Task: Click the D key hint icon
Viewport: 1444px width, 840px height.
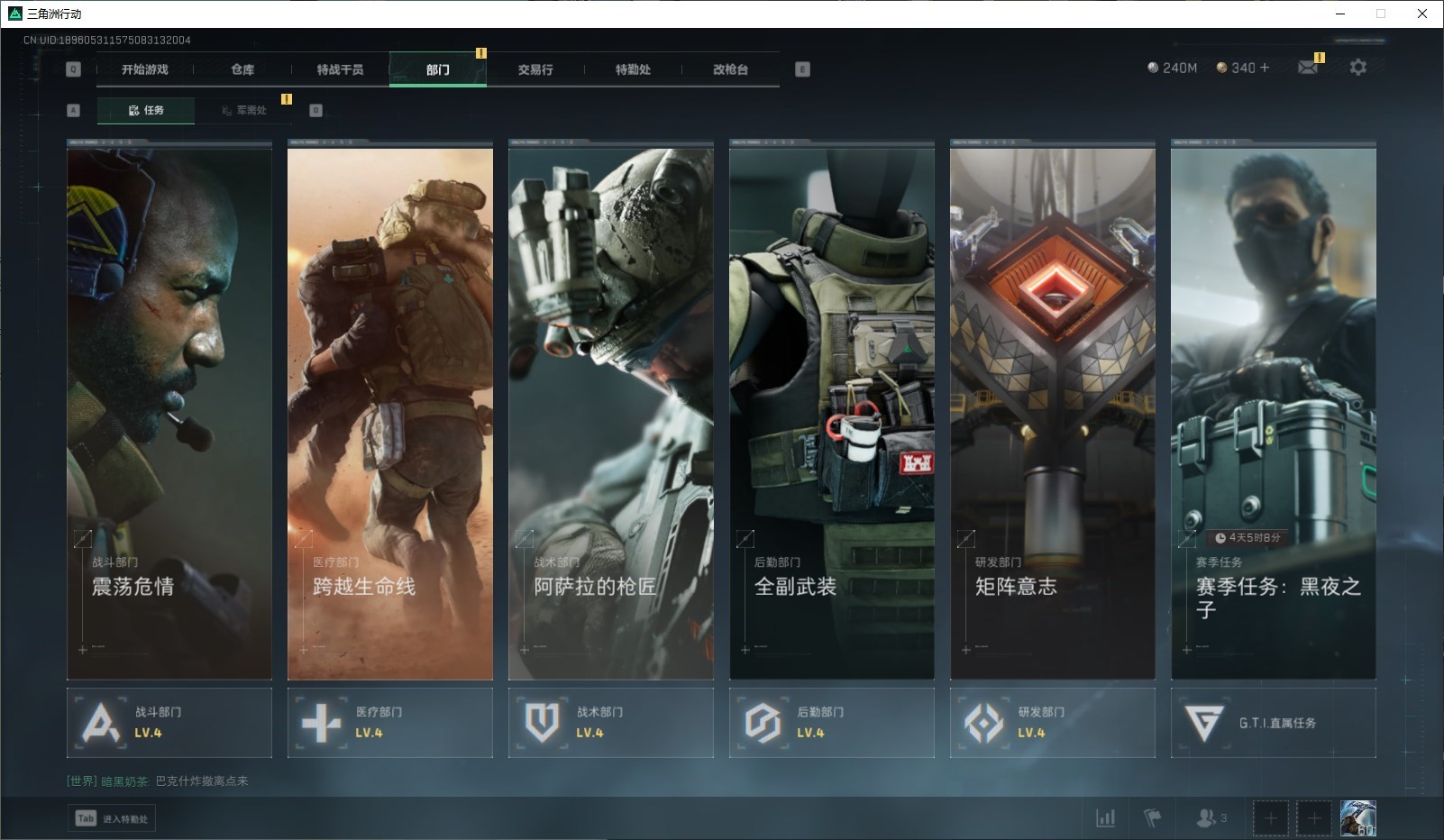Action: click(x=315, y=110)
